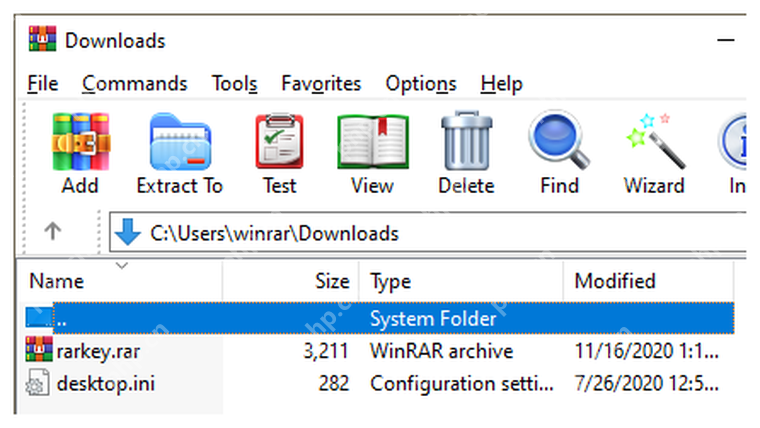Open the Help menu
Viewport: 760px width, 428px height.
[502, 84]
